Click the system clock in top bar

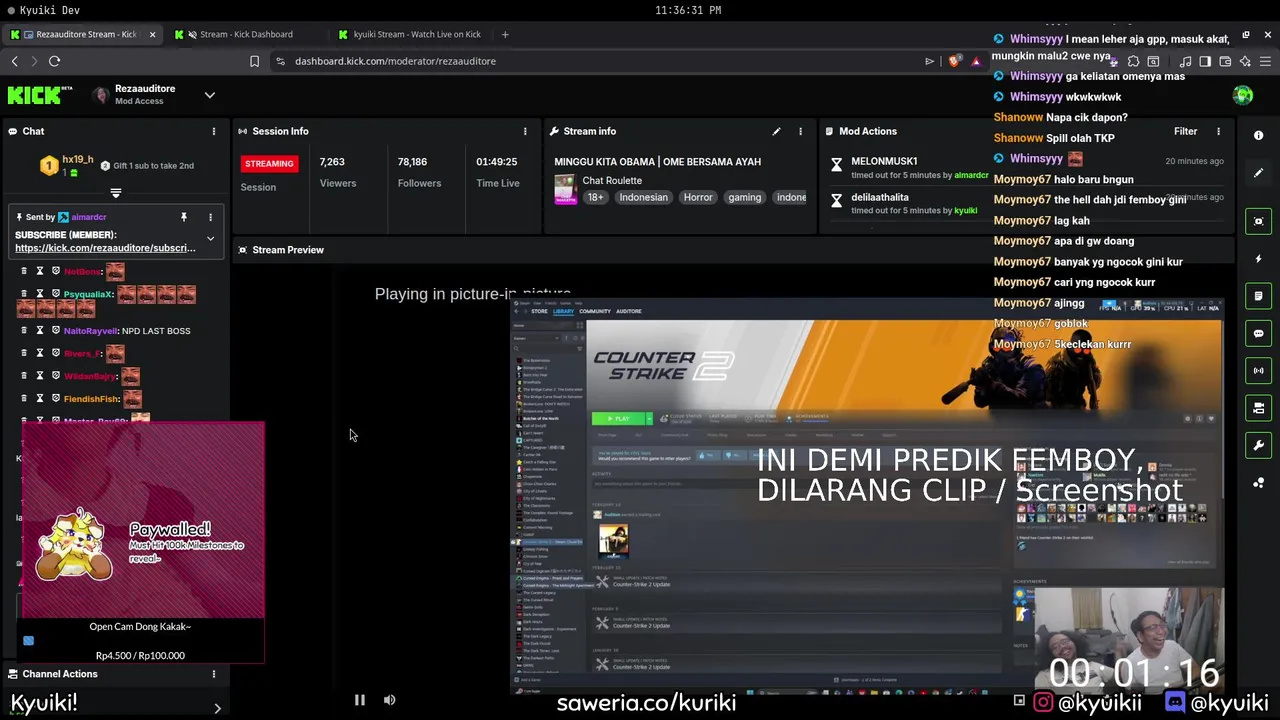click(x=688, y=10)
